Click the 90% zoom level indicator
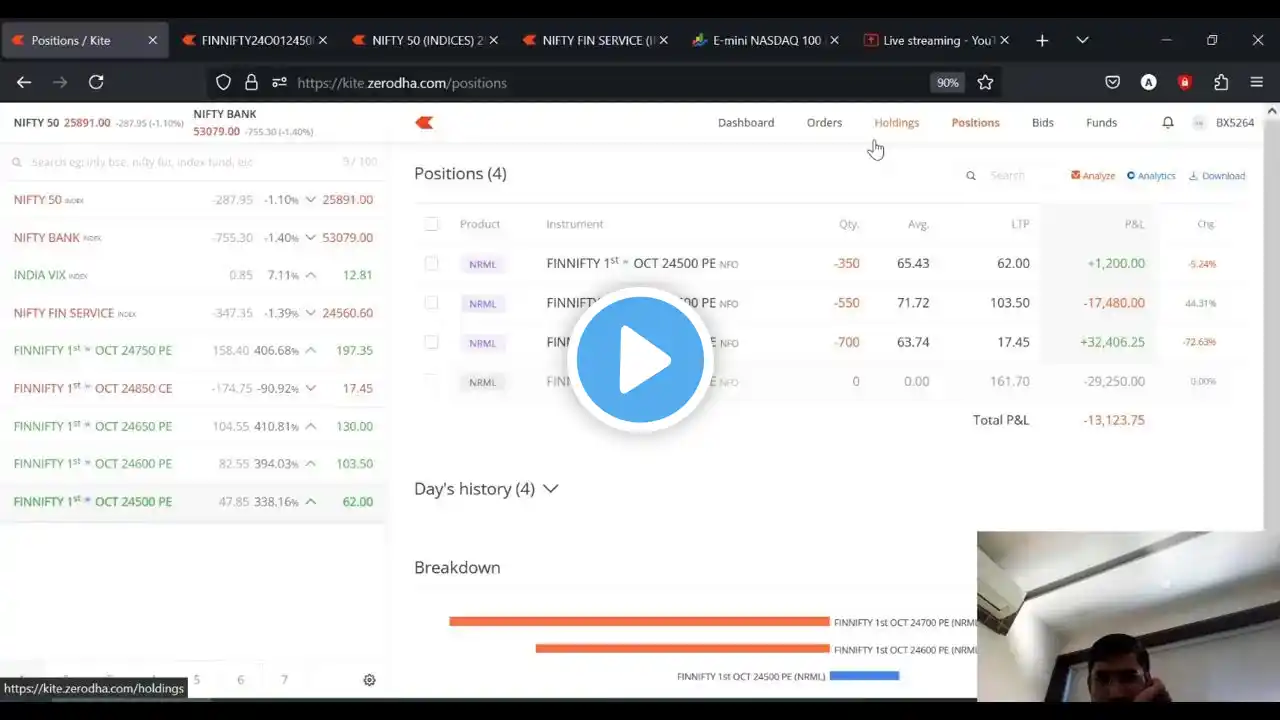This screenshot has width=1280, height=720. pos(947,83)
